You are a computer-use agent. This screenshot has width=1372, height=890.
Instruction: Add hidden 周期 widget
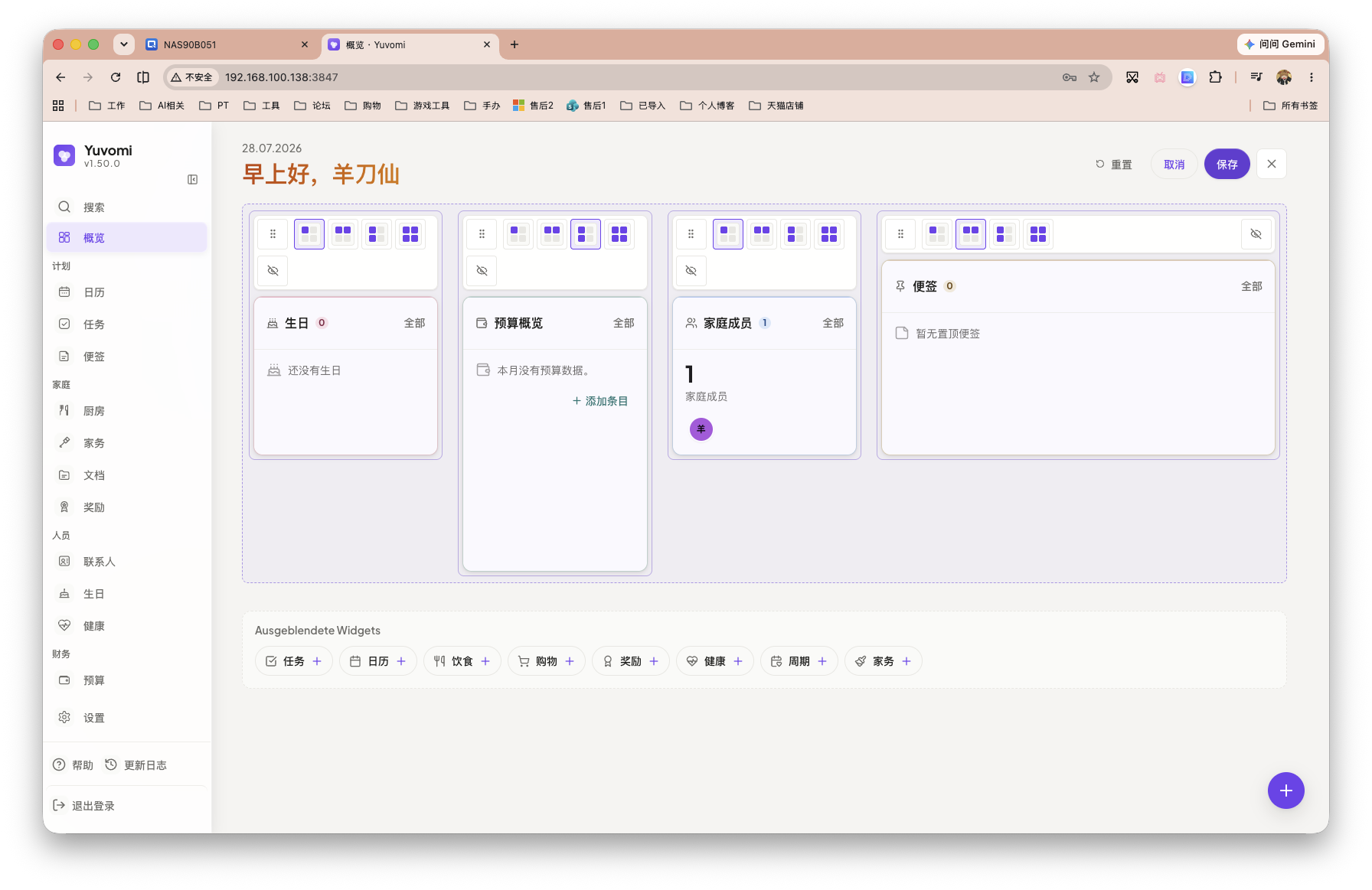799,661
